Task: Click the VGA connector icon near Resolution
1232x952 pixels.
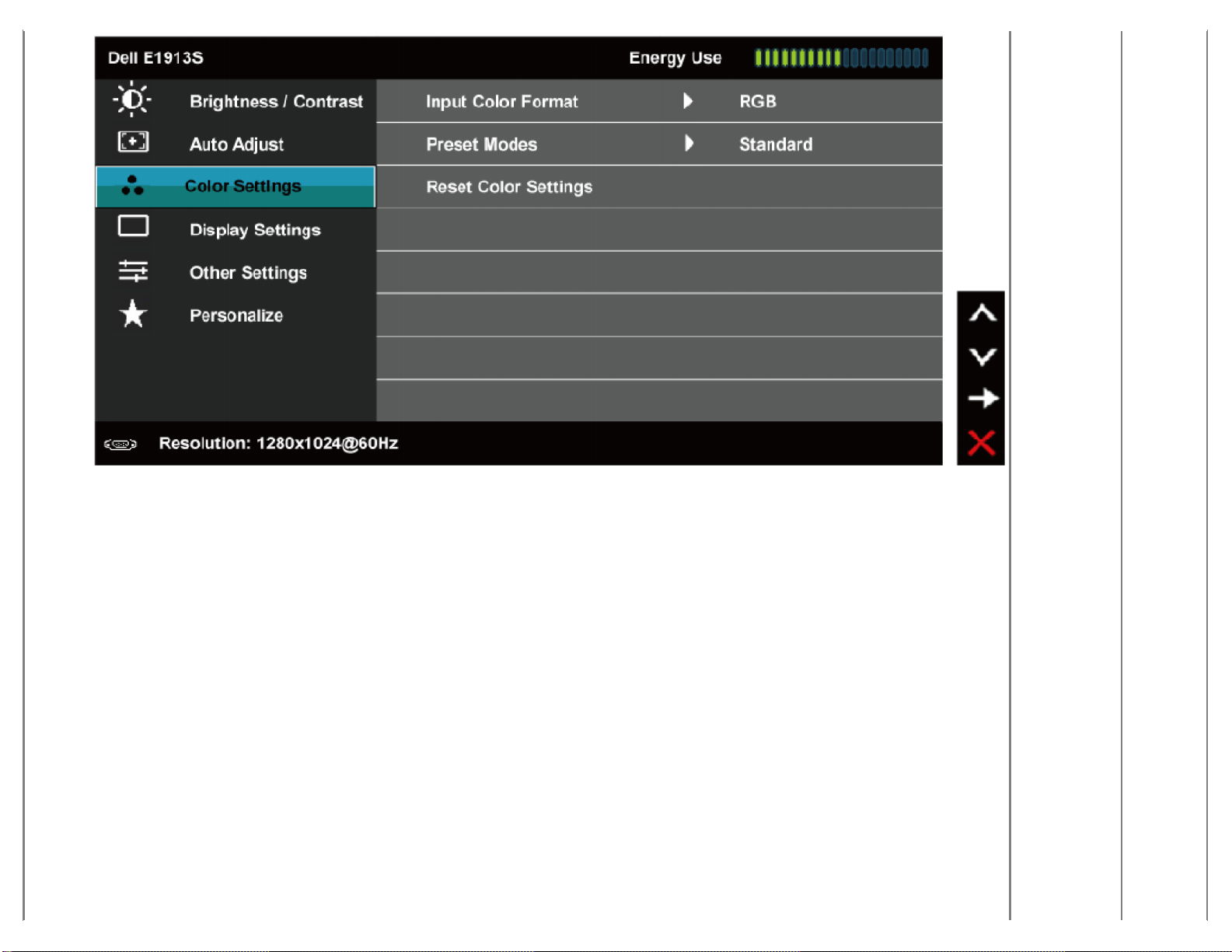Action: point(120,445)
